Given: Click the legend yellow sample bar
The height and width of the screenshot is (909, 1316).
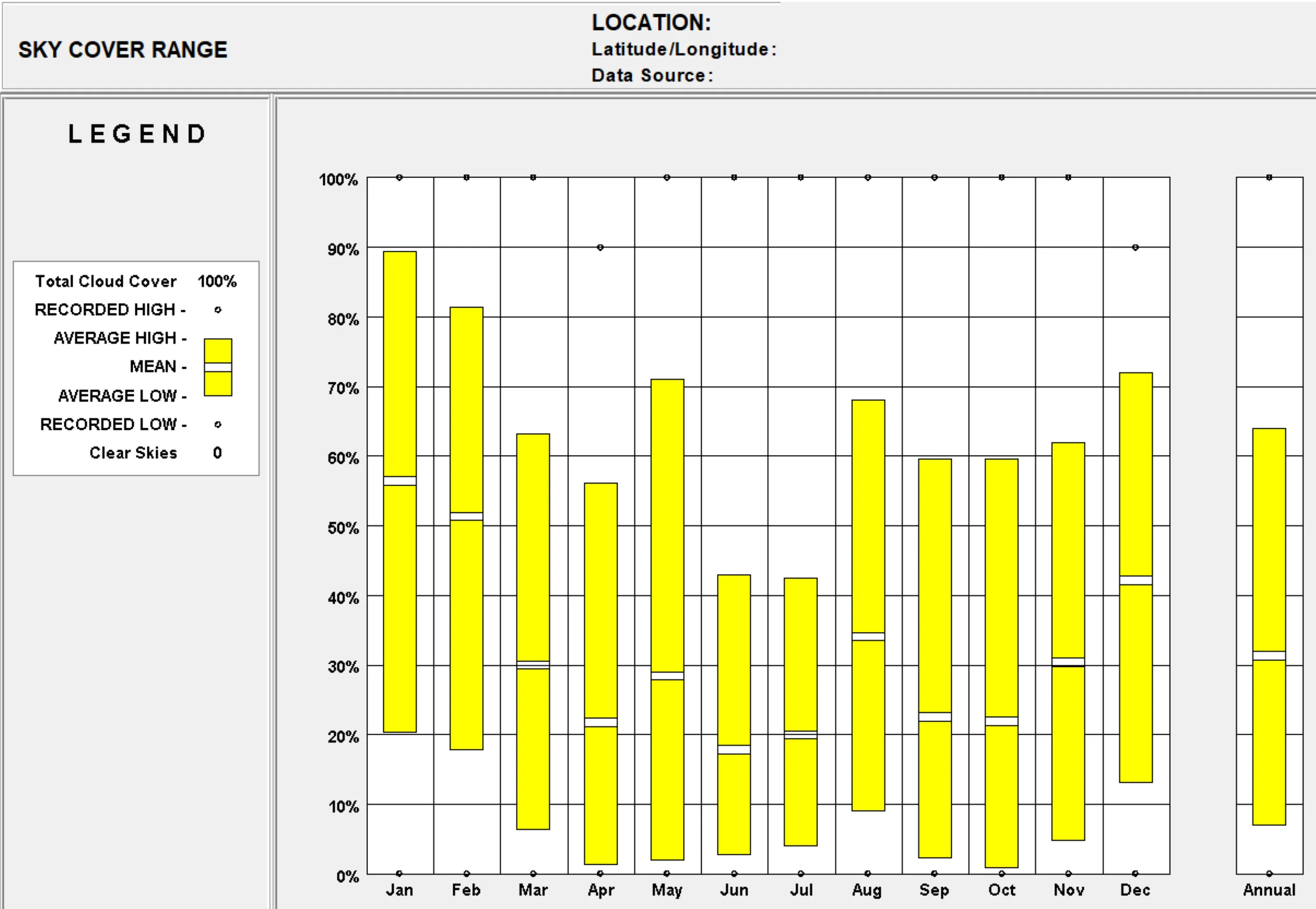Looking at the screenshot, I should [218, 368].
